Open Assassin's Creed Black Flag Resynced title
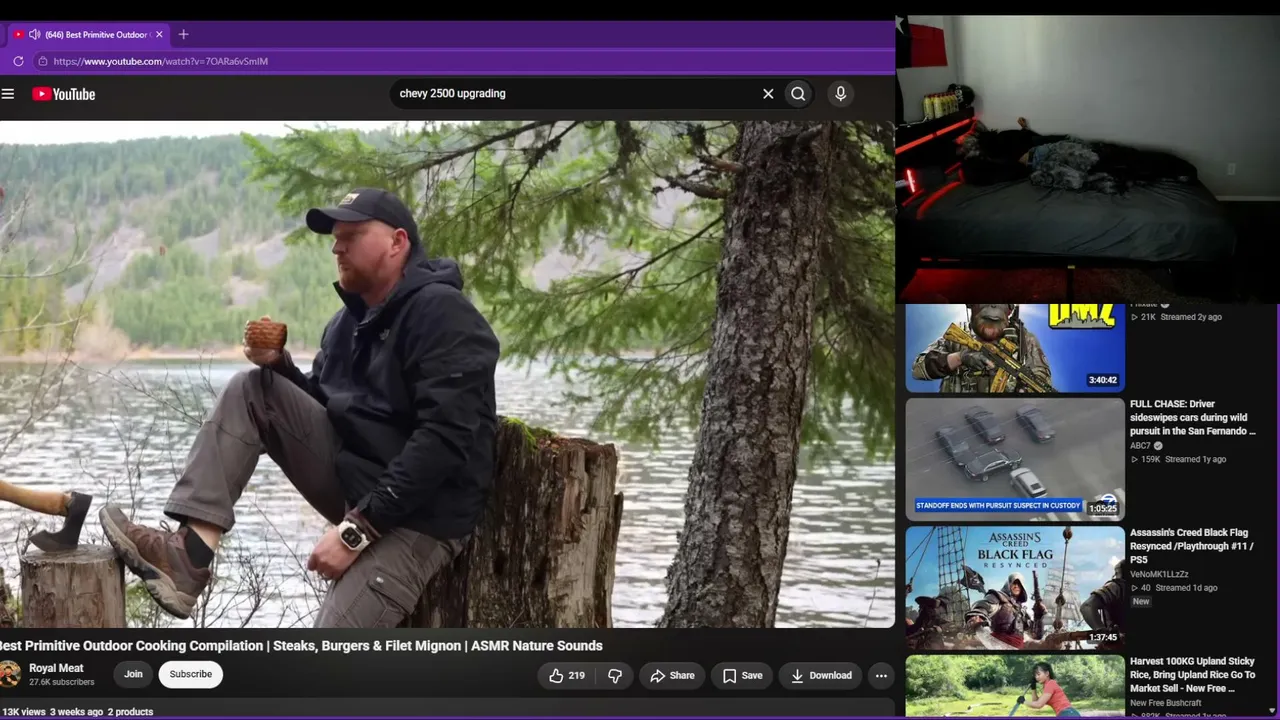The image size is (1280, 720). click(1191, 547)
